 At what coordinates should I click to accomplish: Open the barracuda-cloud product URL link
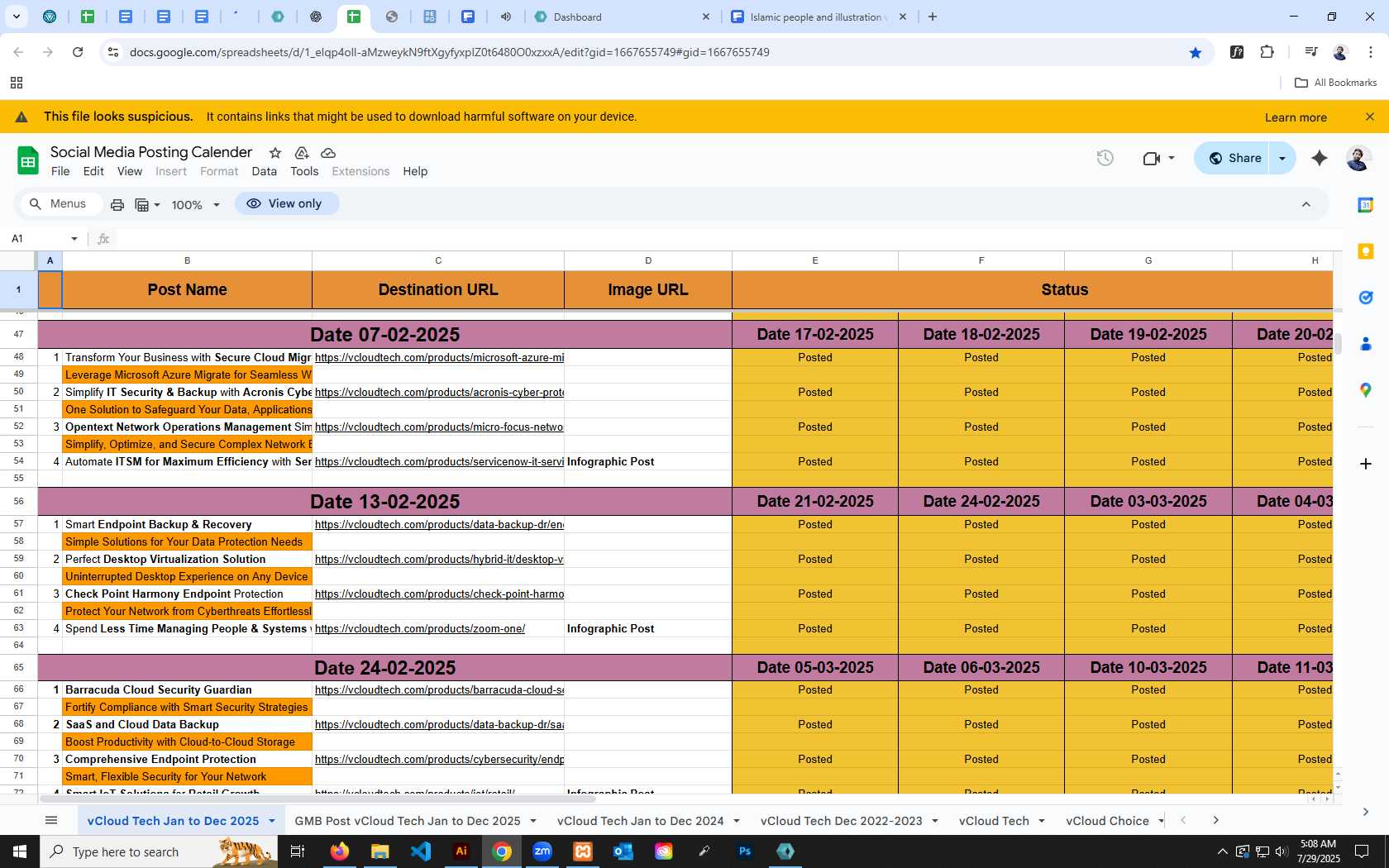coord(439,689)
